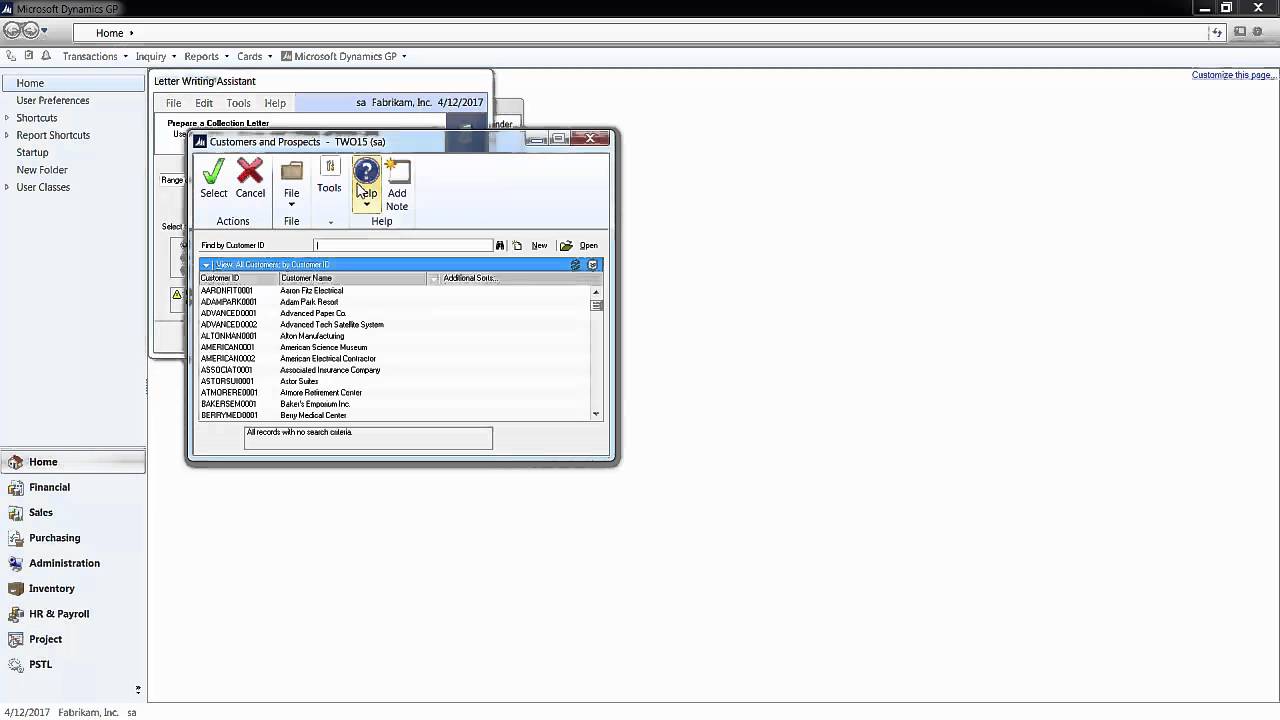Click the refresh icon in blue view bar

(575, 265)
